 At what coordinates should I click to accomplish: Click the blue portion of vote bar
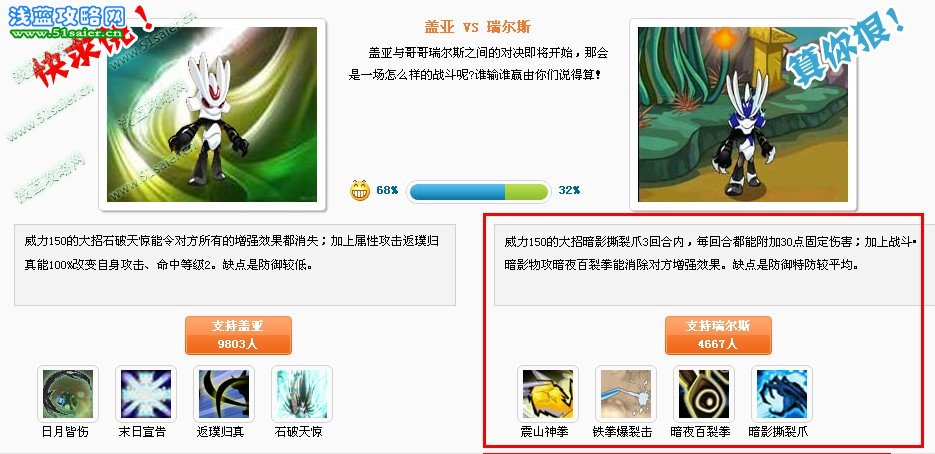(x=457, y=192)
